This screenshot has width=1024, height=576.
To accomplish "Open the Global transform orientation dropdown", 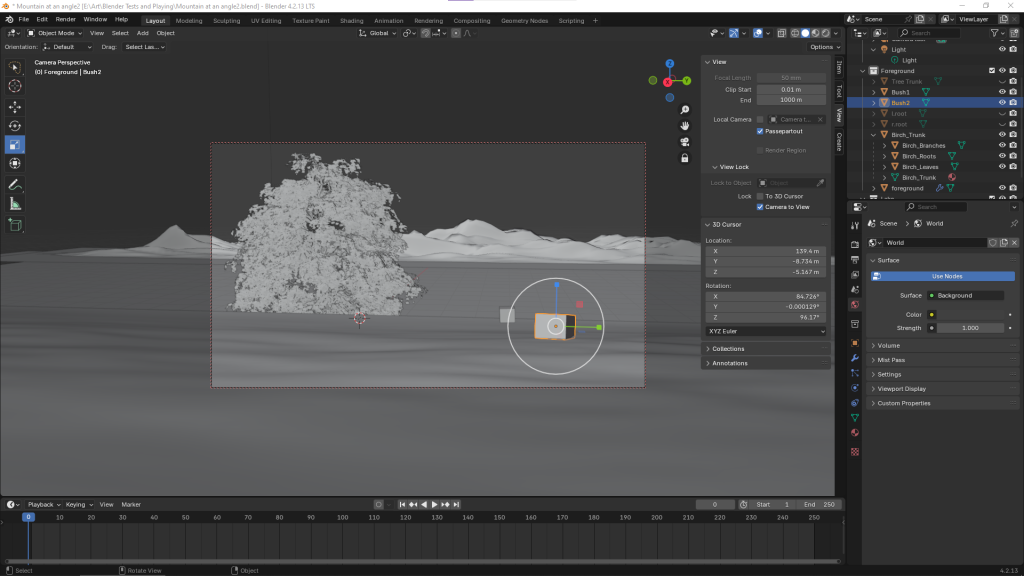I will (377, 33).
